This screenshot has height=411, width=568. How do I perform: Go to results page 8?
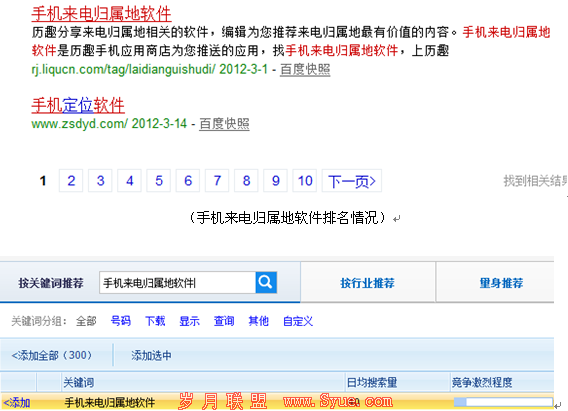[246, 181]
